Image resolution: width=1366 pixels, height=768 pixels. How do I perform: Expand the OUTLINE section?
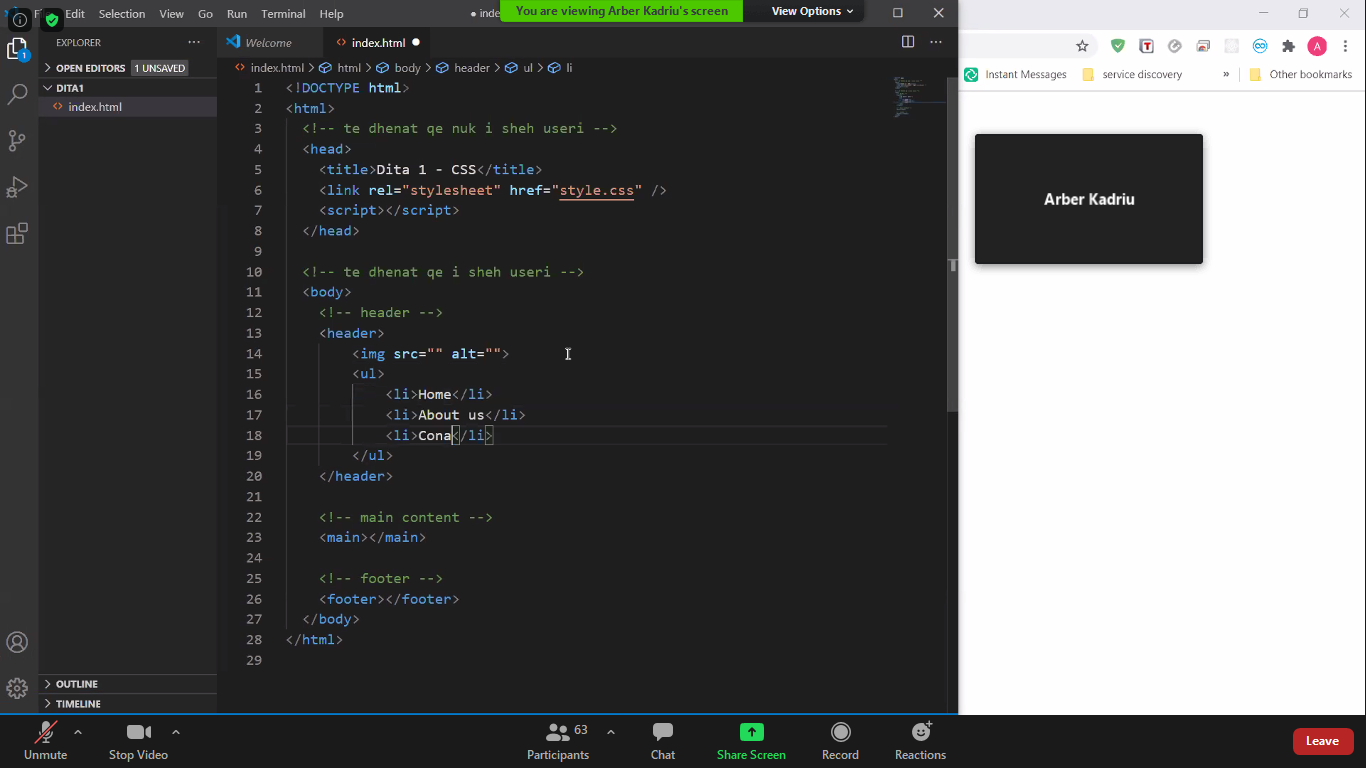pos(77,684)
